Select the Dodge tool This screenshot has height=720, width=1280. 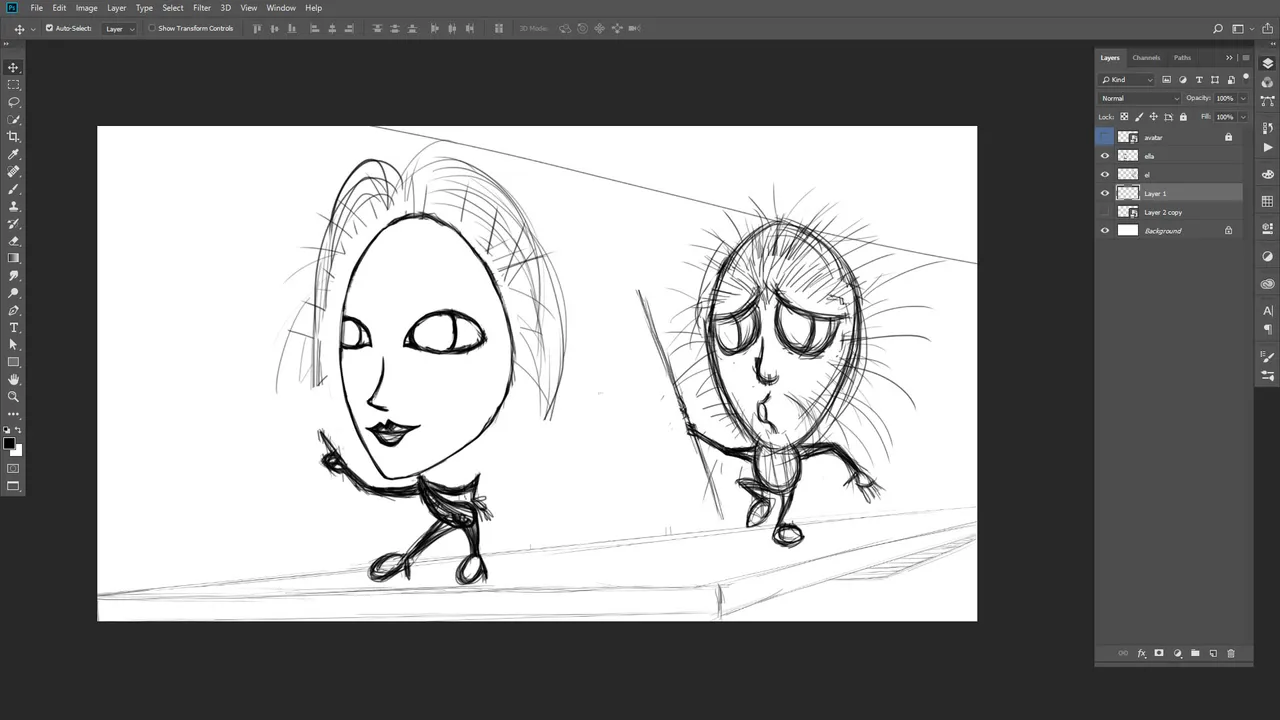click(x=13, y=293)
